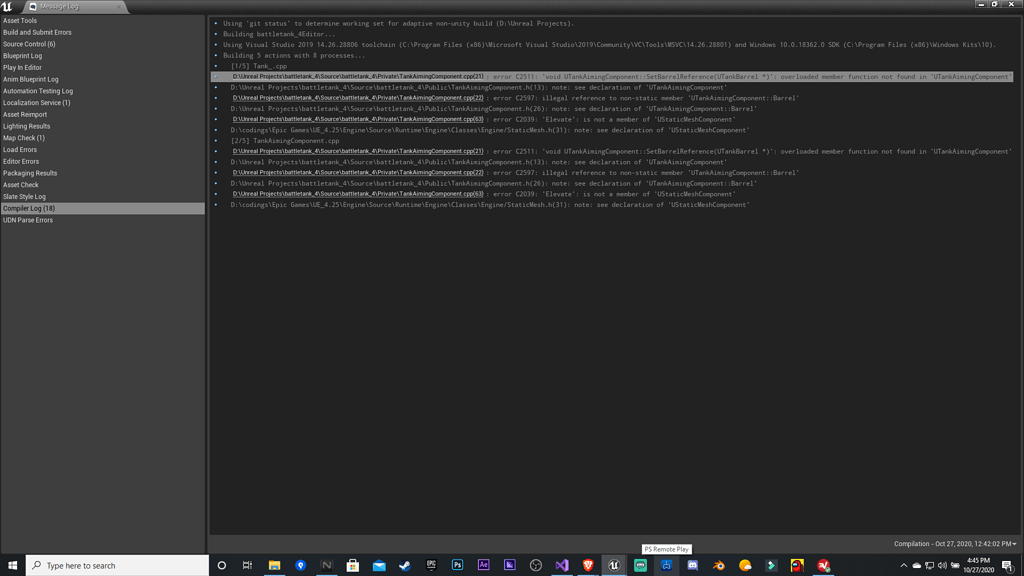Open Photoshop from the taskbar
1024x576 pixels.
pyautogui.click(x=457, y=566)
